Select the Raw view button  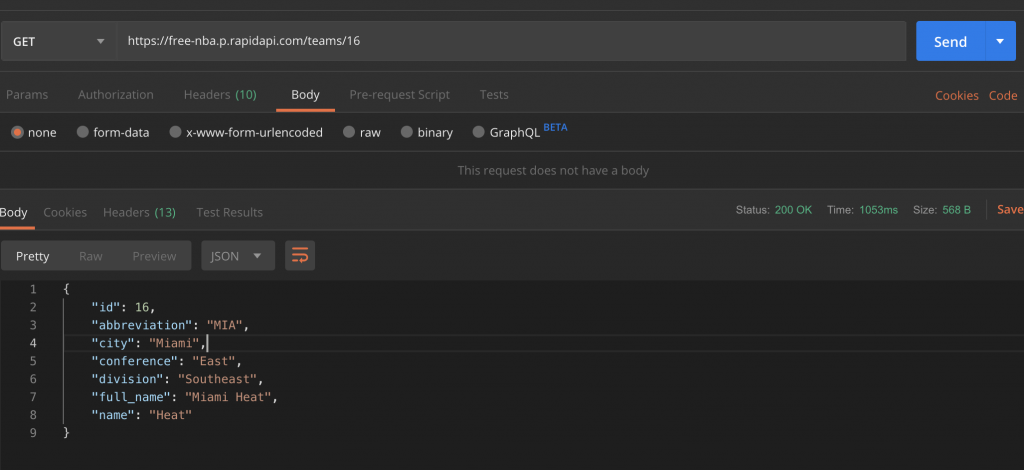(x=91, y=256)
